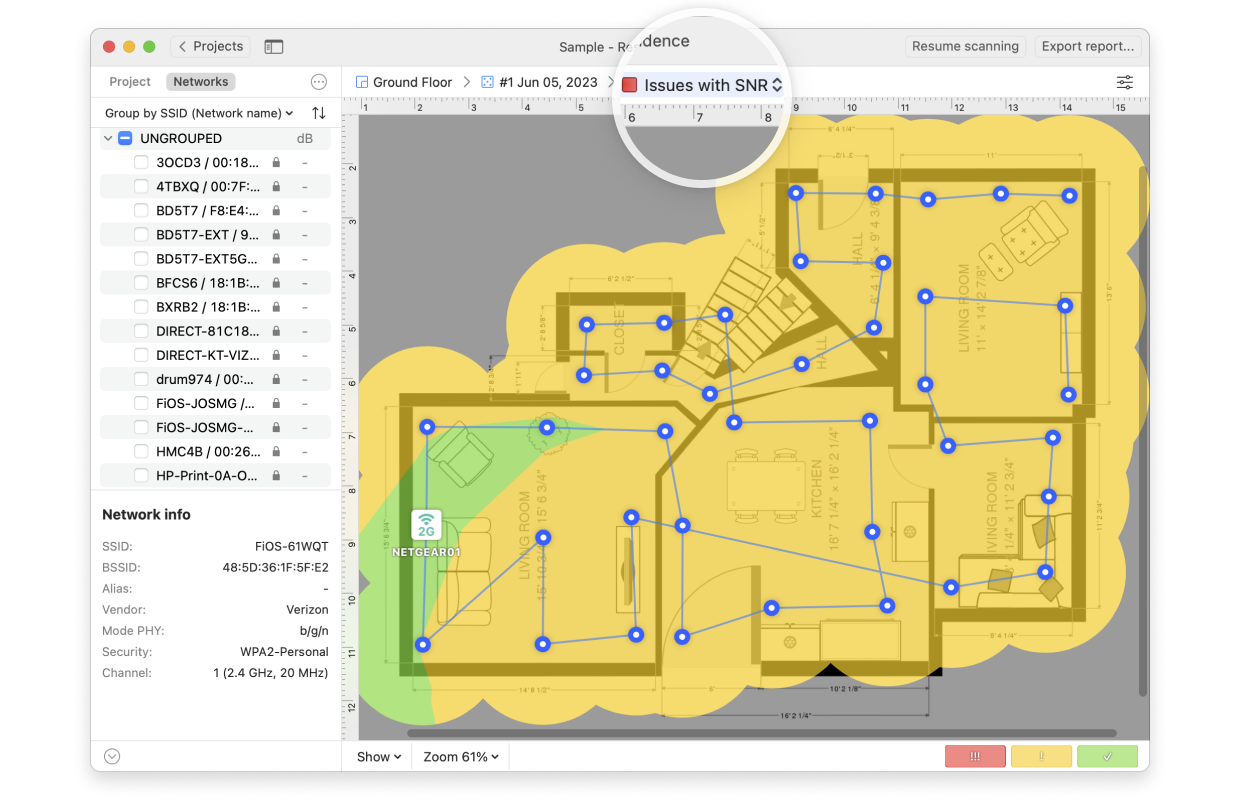The height and width of the screenshot is (800, 1240).
Task: Click the Resume scanning button
Action: point(965,46)
